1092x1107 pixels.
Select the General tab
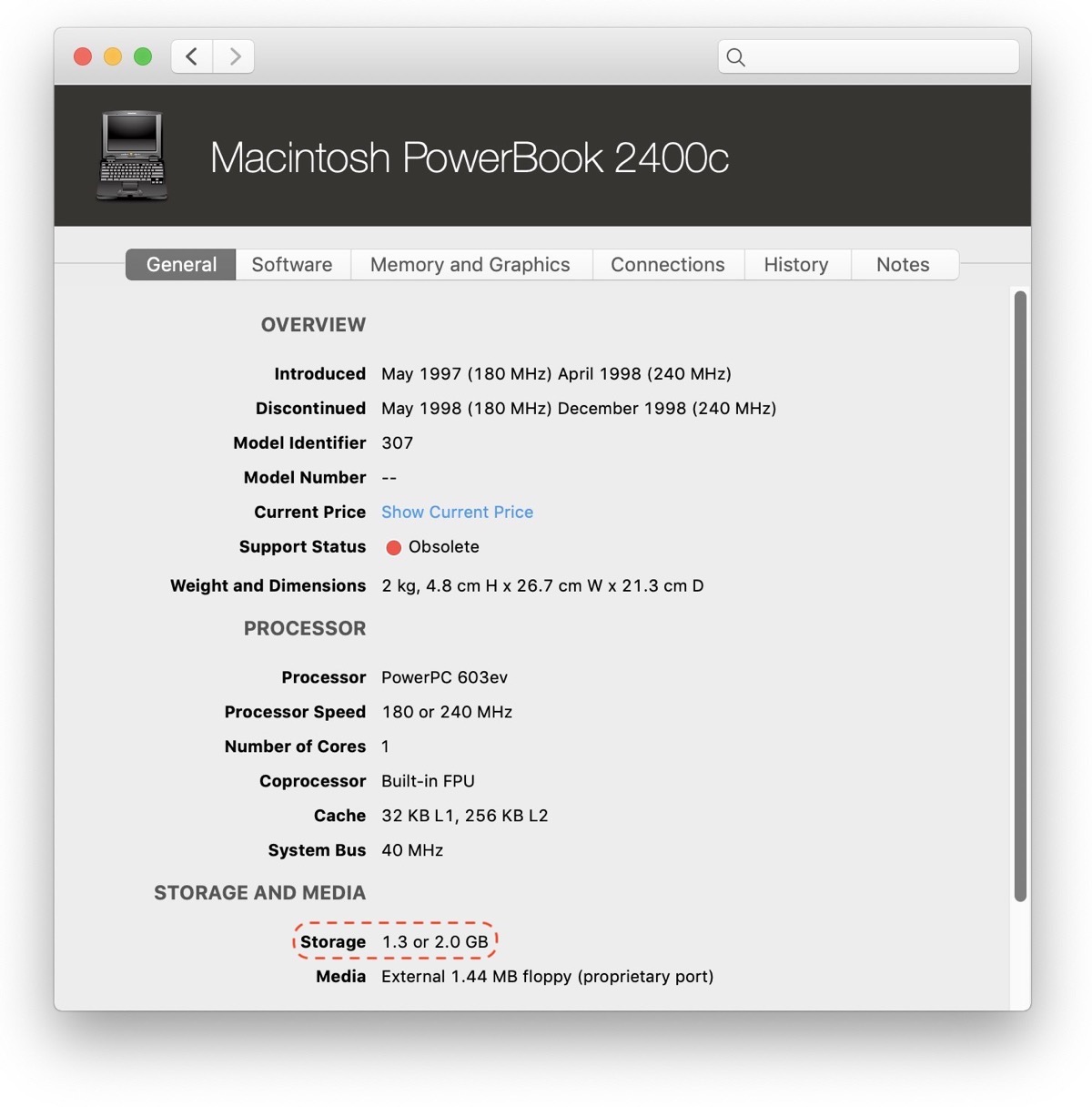[x=180, y=264]
